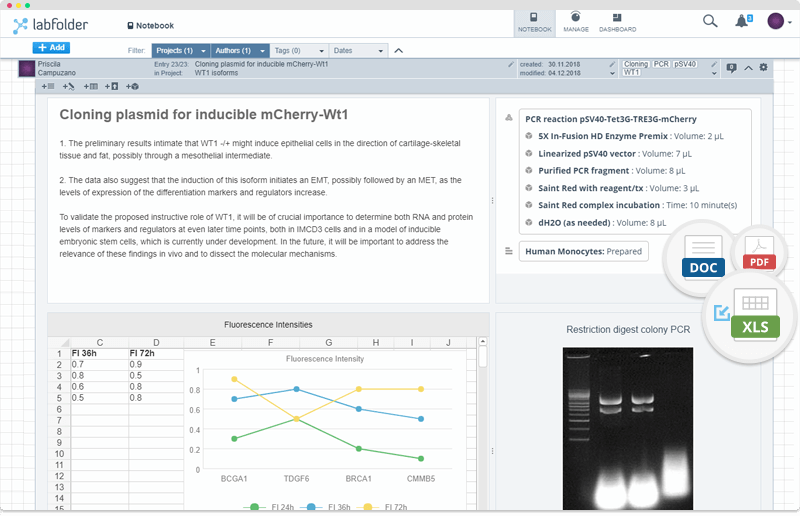Open the search magnifier
Screen dimensions: 800x516
coord(710,21)
